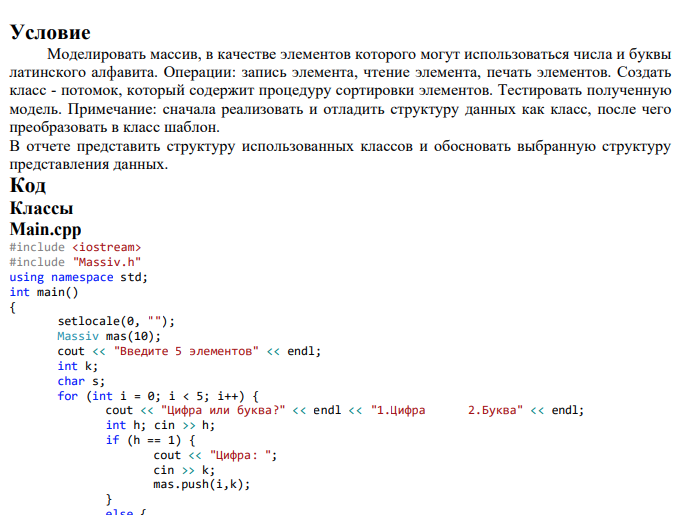Click the "Условие" heading
The image size is (690, 515).
pyautogui.click(x=50, y=33)
